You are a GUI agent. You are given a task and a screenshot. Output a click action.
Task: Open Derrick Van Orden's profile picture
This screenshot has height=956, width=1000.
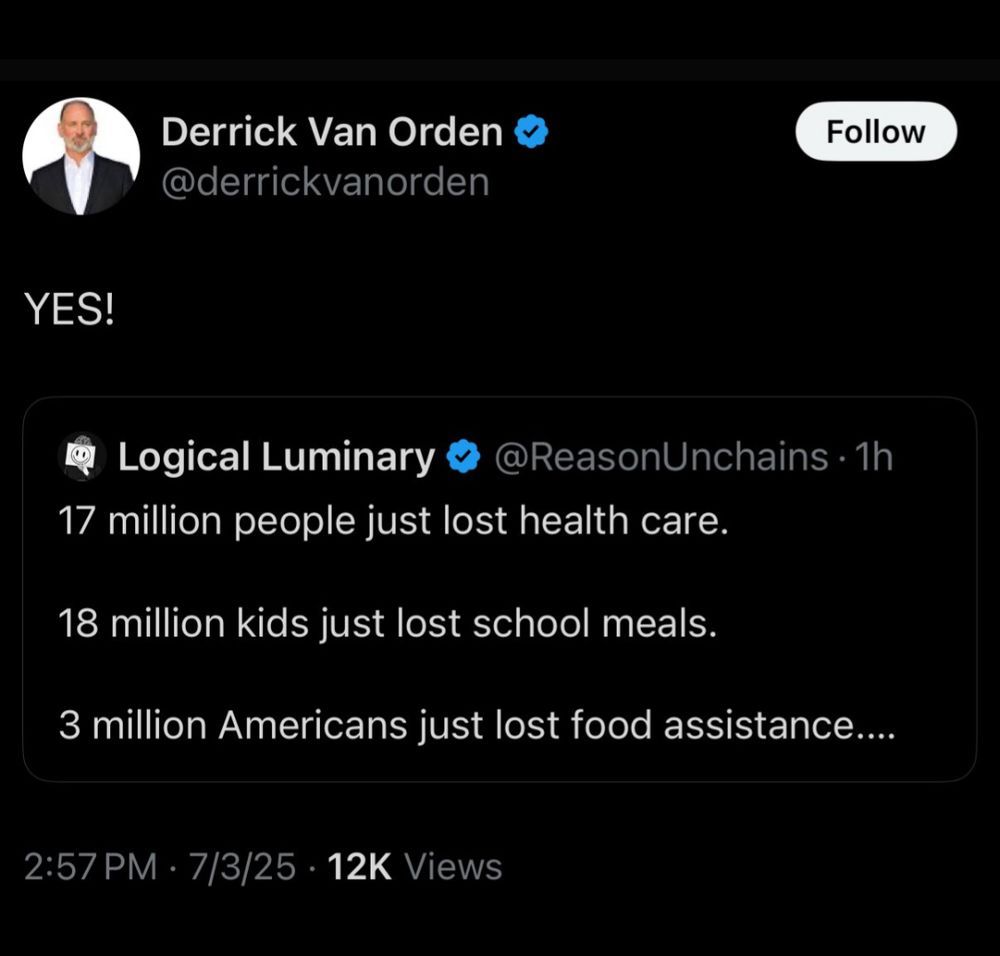pos(81,156)
